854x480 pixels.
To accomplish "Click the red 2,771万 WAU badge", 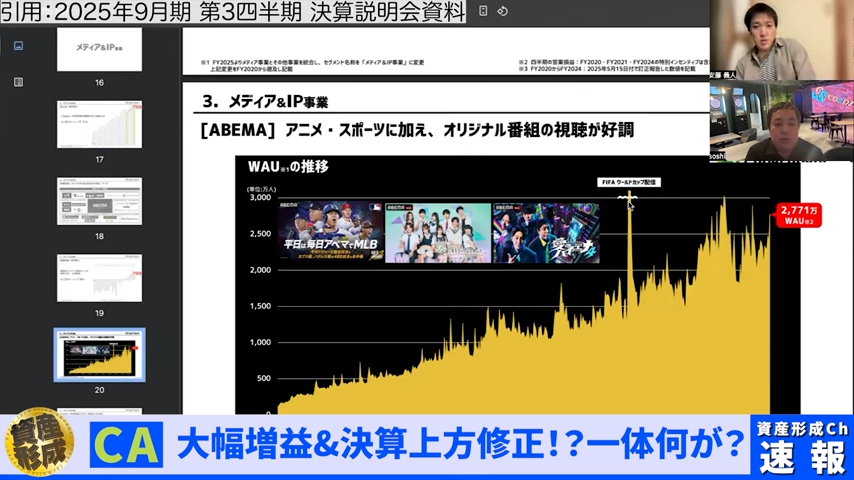I will (x=798, y=215).
